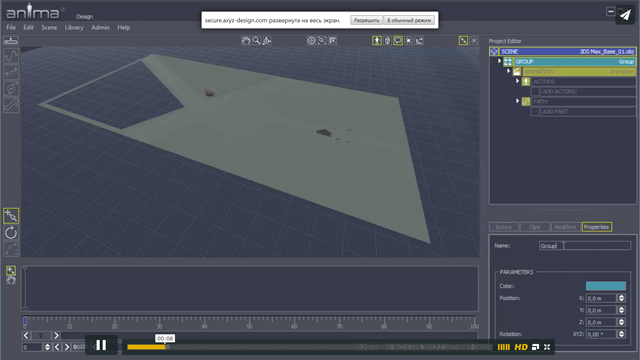Click the volume bars in video player
Image resolution: width=640 pixels, height=360 pixels.
504,347
